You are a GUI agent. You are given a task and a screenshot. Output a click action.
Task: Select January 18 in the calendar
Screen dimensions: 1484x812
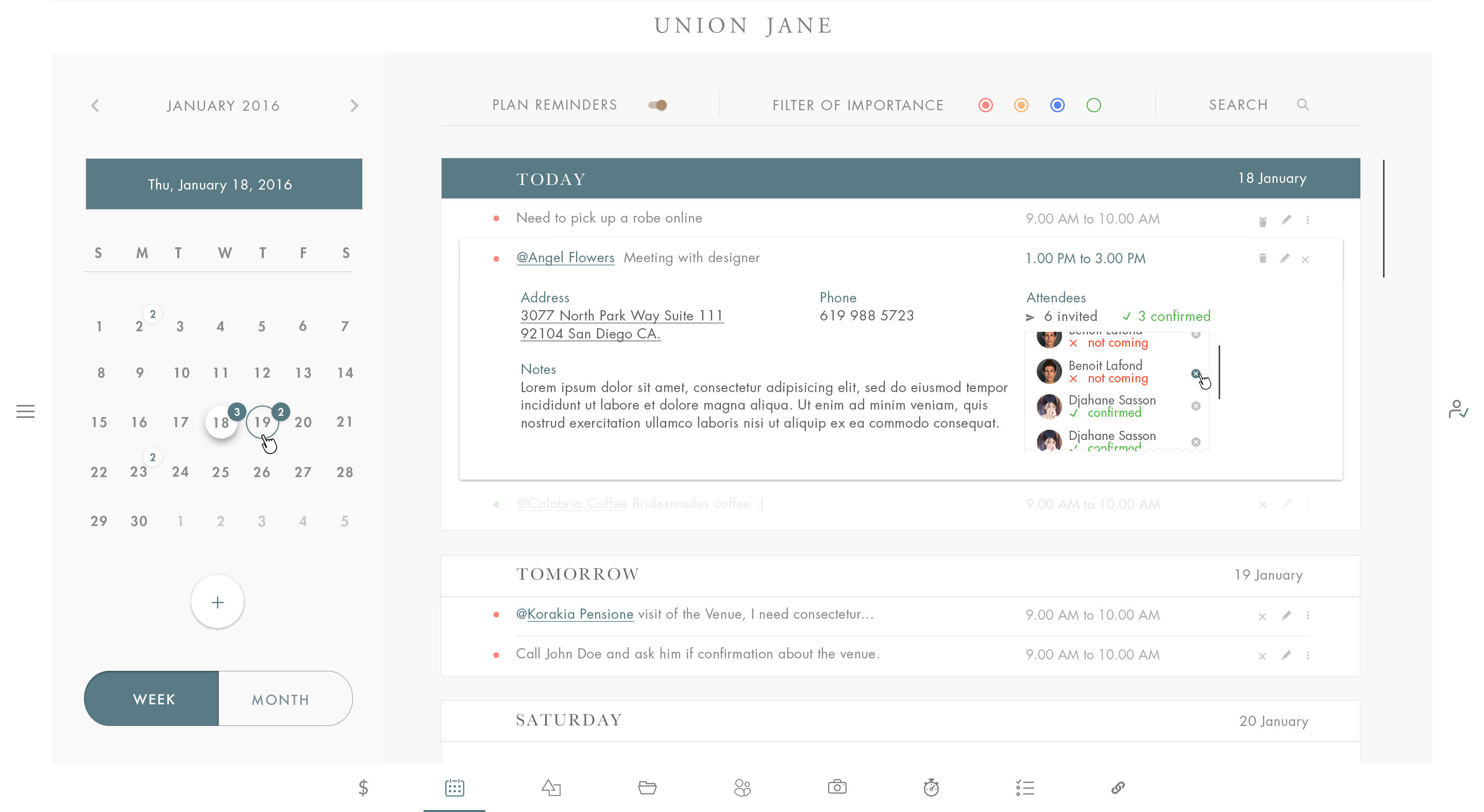(221, 422)
